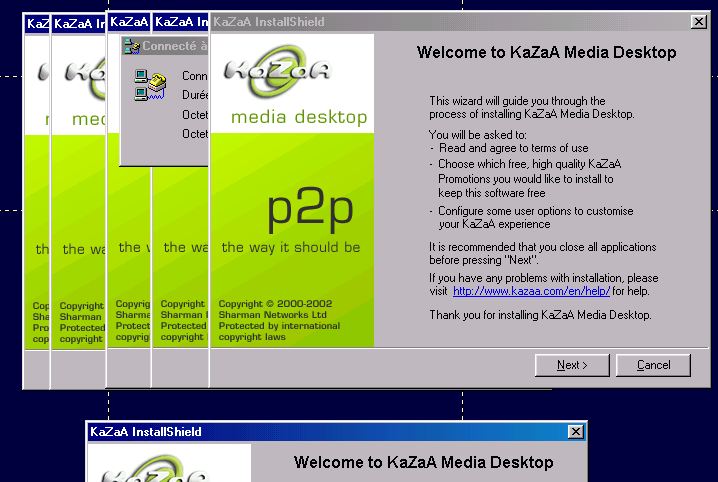Click the connection icon in Connecté à title bar

[132, 46]
